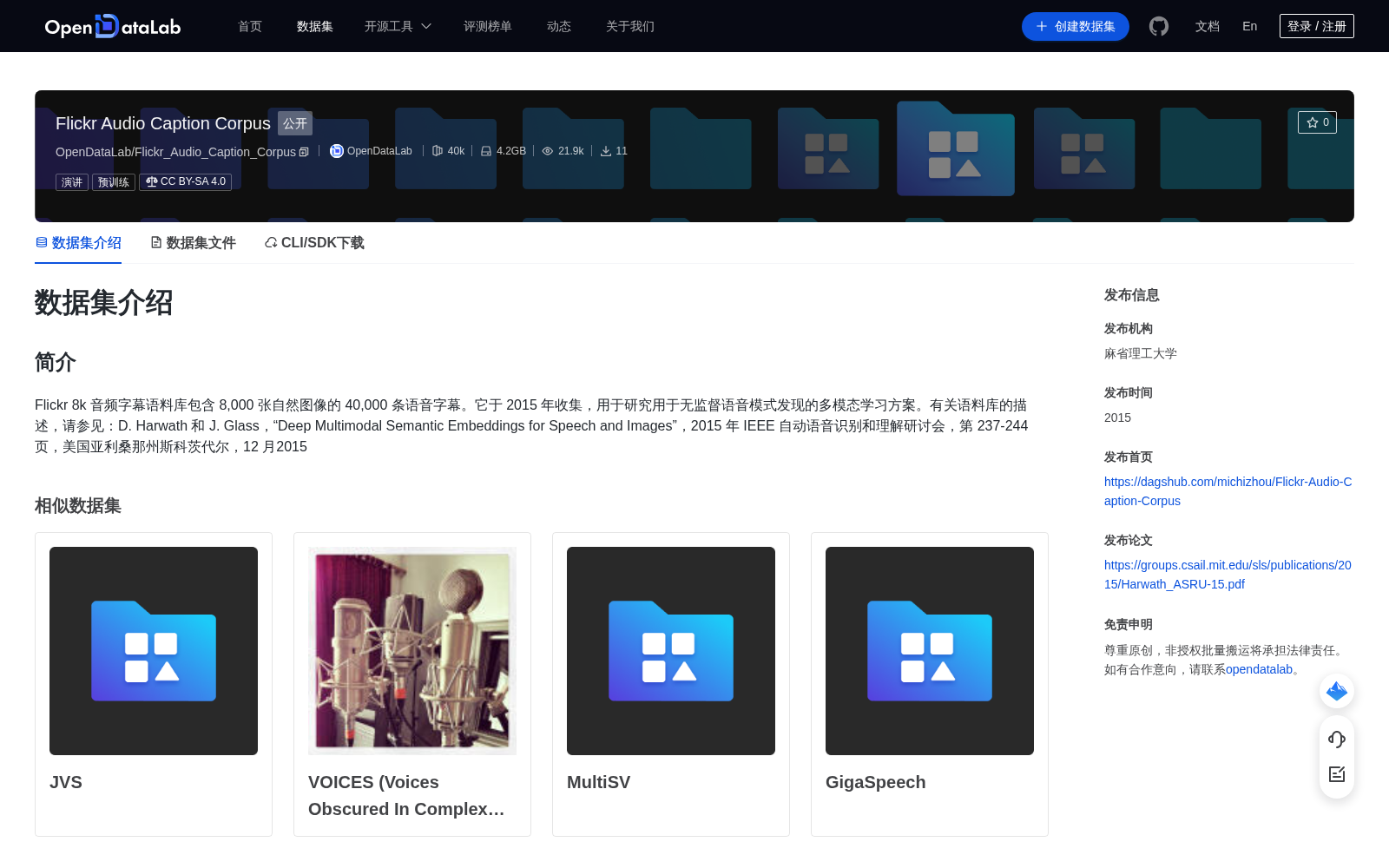The image size is (1389, 868).
Task: Open 数据集 in top navigation
Action: coord(315,26)
